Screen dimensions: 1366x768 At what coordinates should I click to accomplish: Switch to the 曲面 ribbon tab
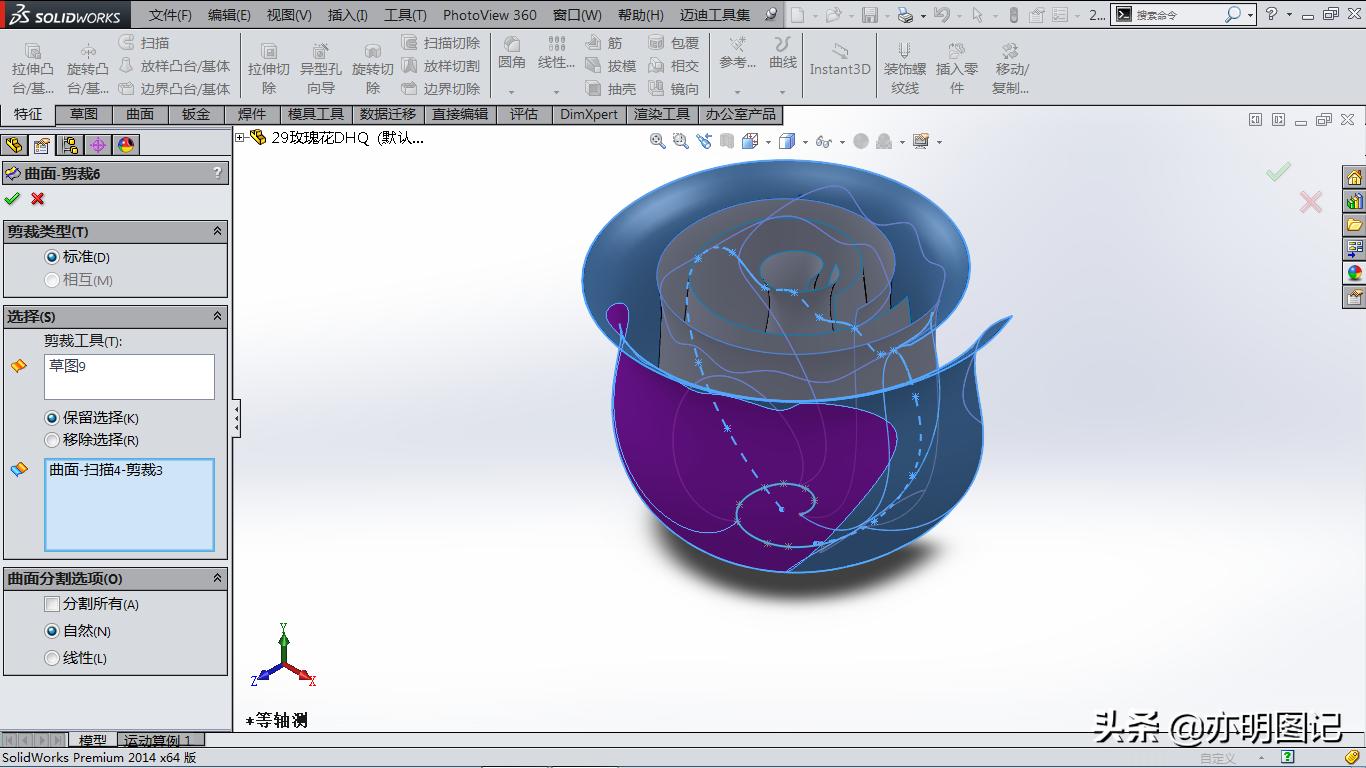click(x=139, y=114)
